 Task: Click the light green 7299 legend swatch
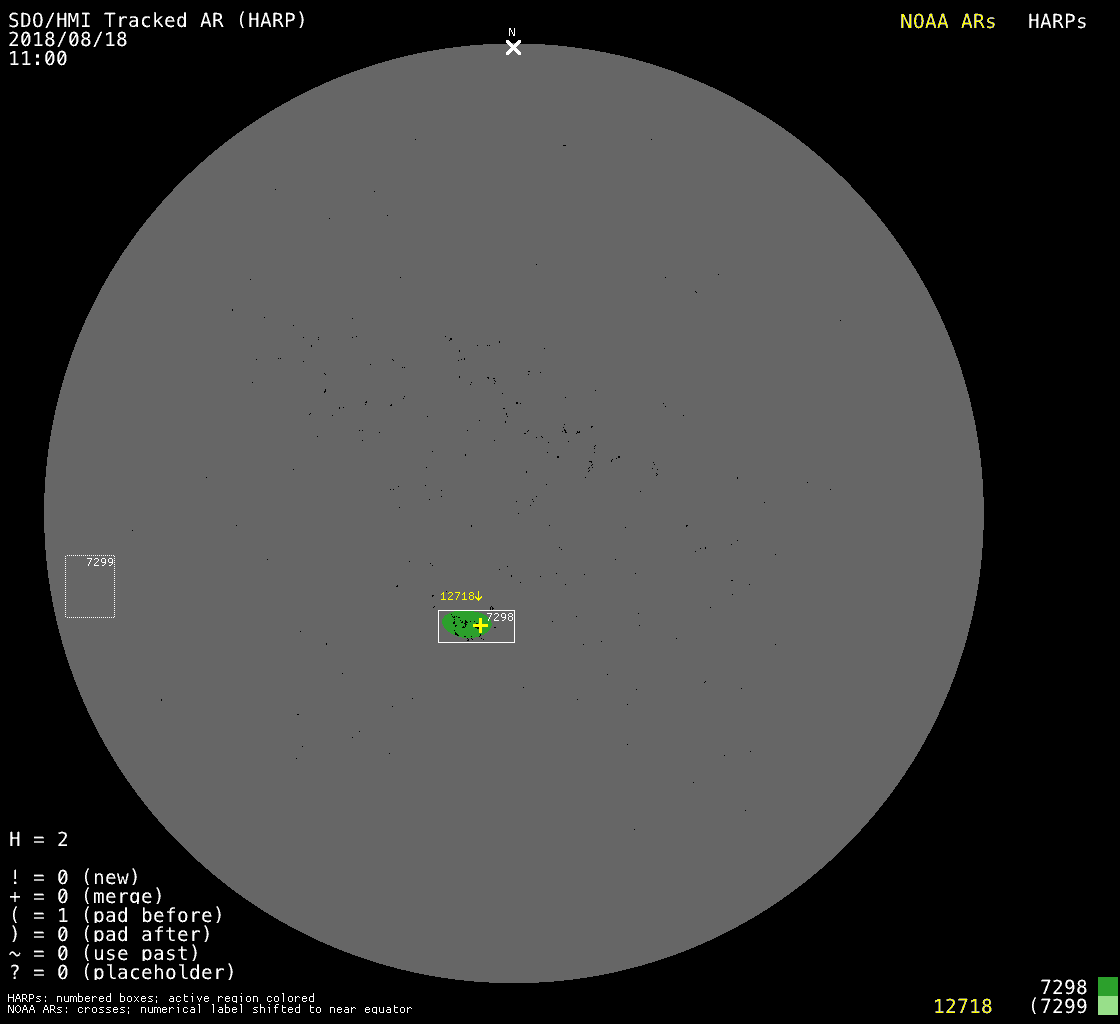(1107, 1006)
